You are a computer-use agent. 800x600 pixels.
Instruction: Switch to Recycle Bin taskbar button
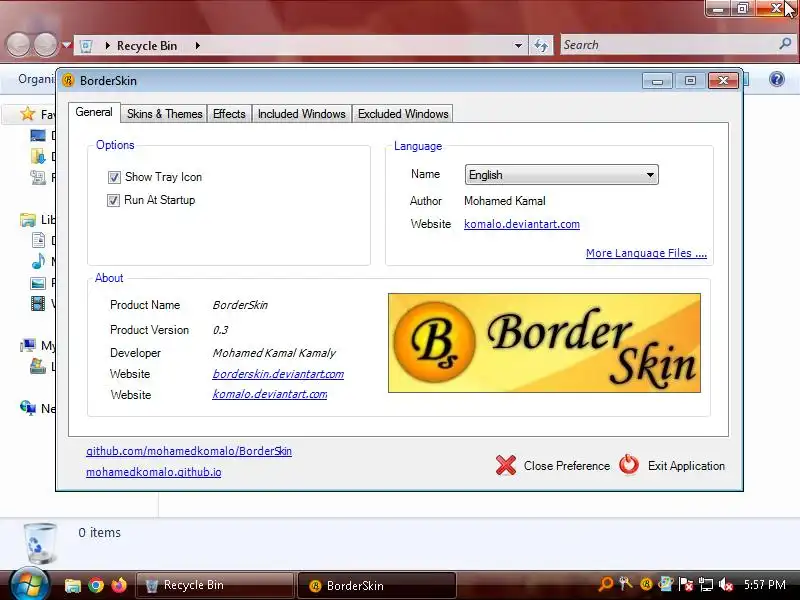click(215, 585)
